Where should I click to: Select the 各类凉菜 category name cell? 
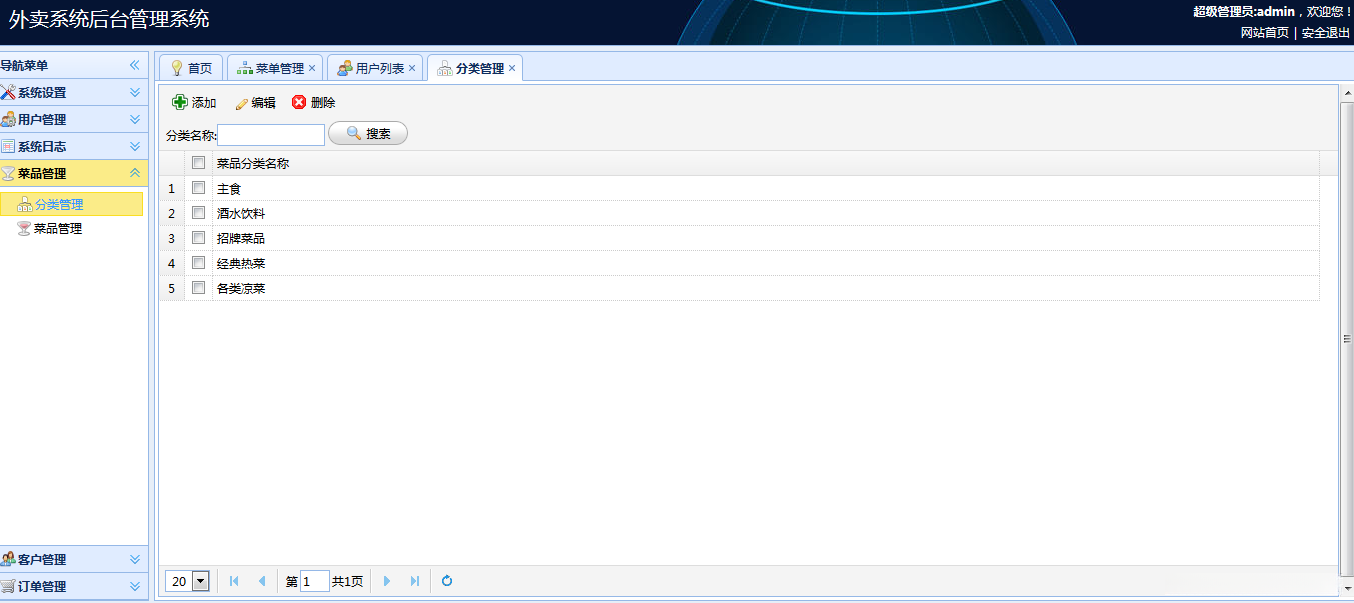tap(765, 288)
